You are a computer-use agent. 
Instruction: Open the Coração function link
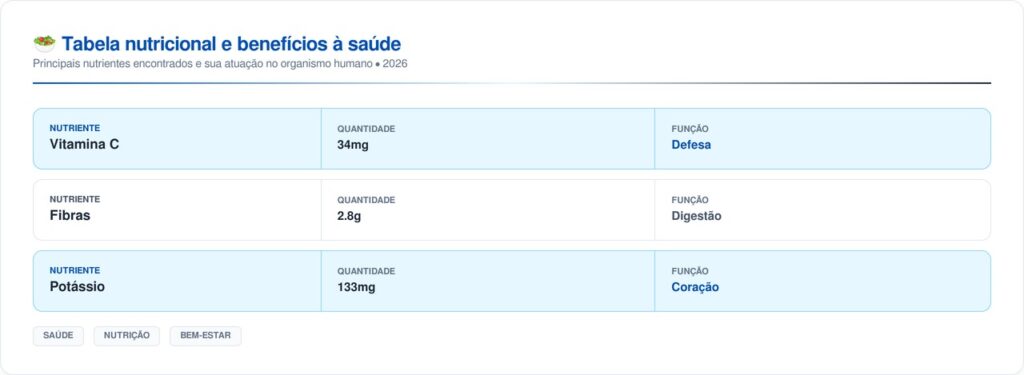coord(695,287)
